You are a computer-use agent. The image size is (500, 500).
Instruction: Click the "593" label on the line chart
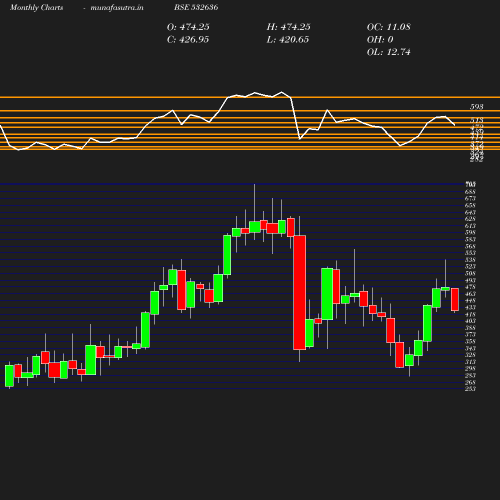coord(477,107)
